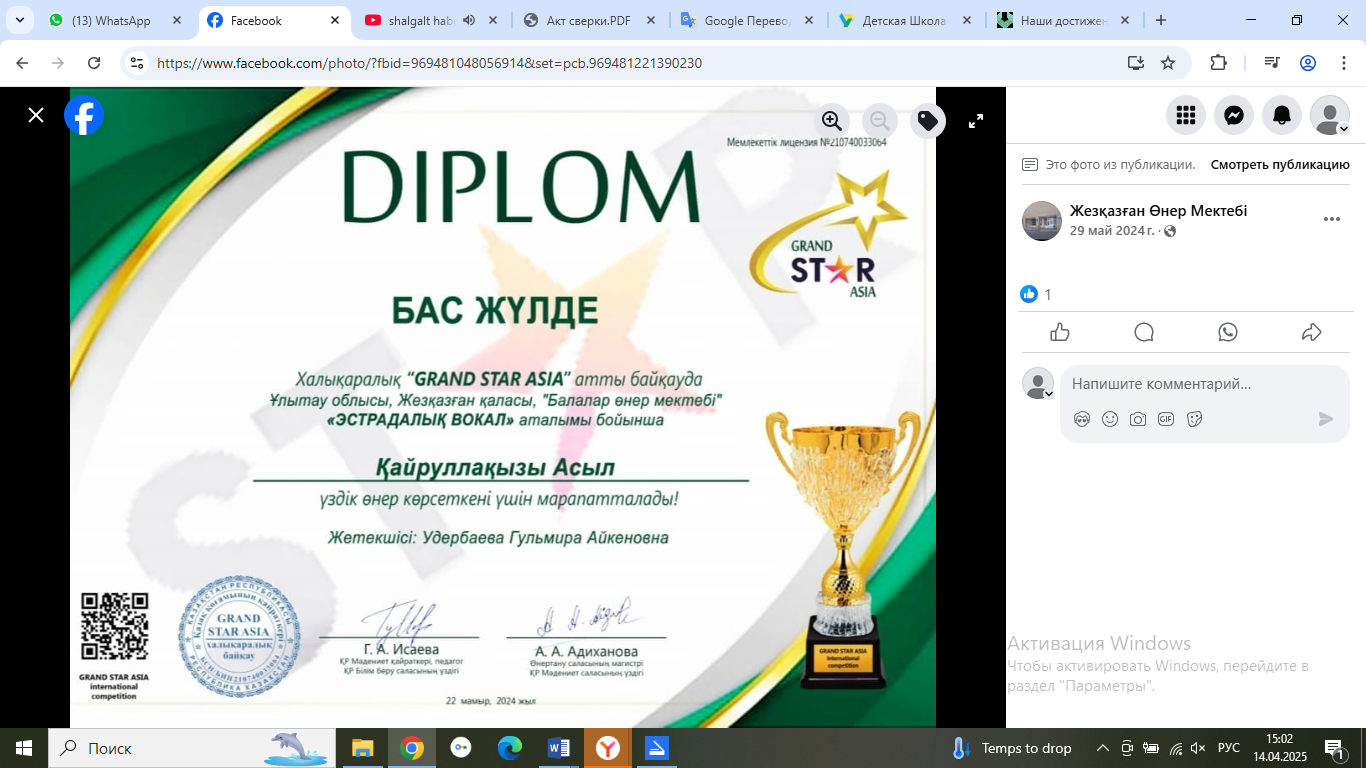This screenshot has height=768, width=1366.
Task: Send photo in WhatsApp icon
Action: click(x=1228, y=333)
